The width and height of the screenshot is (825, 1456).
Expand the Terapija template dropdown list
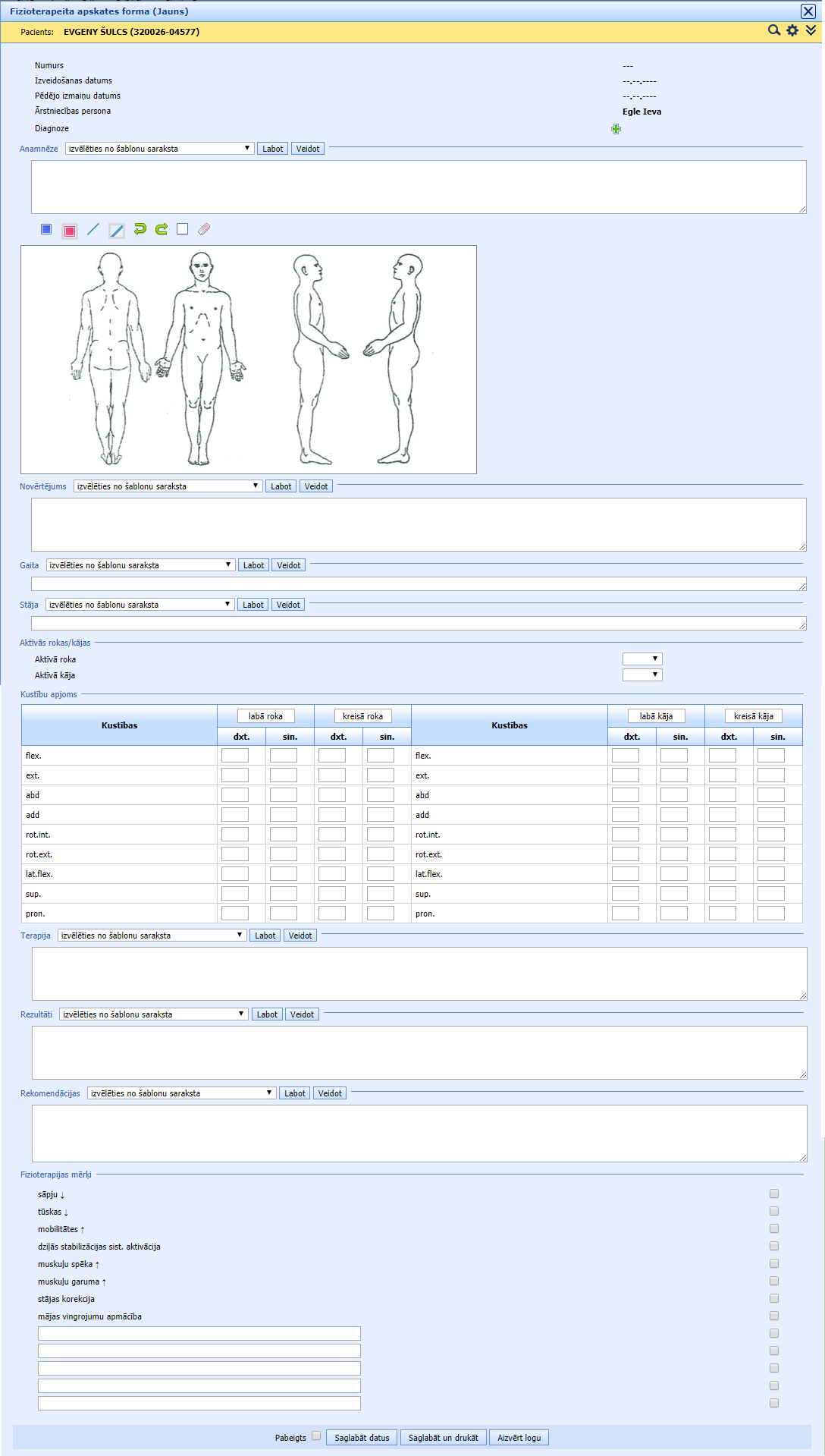point(152,936)
